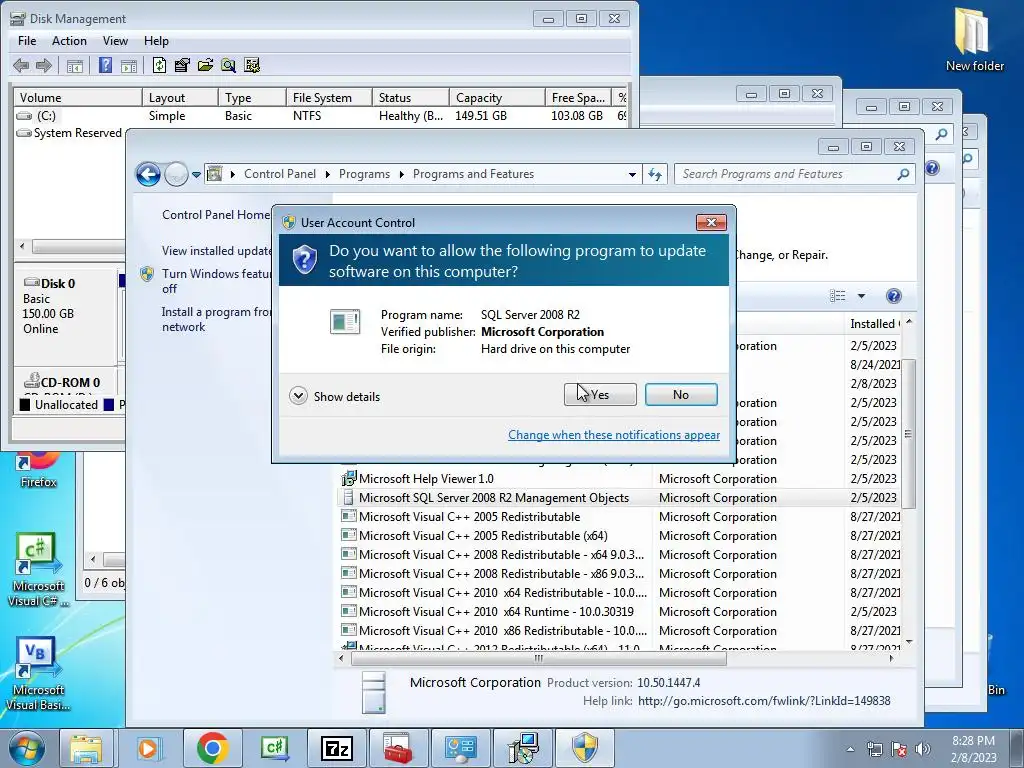The width and height of the screenshot is (1024, 768).
Task: Click the Properties icon in Disk Management toolbar
Action: pyautogui.click(x=182, y=65)
